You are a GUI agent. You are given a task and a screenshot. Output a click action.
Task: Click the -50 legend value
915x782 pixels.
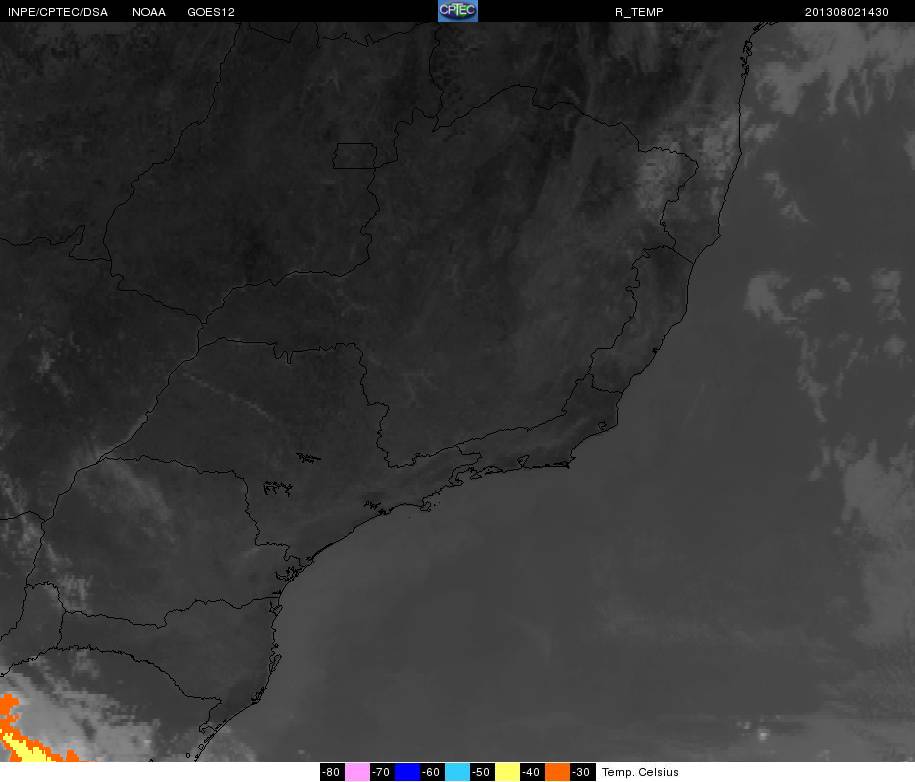click(482, 771)
